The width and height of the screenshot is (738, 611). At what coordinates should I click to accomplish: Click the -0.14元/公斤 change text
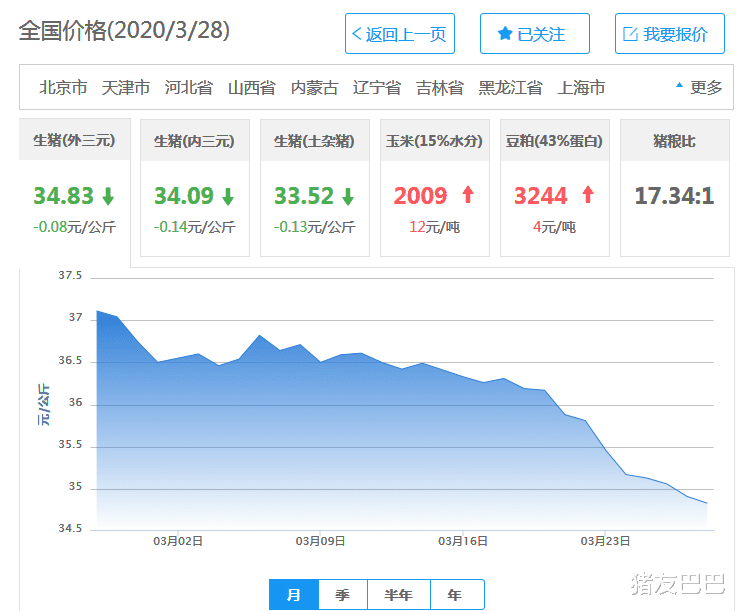click(194, 227)
